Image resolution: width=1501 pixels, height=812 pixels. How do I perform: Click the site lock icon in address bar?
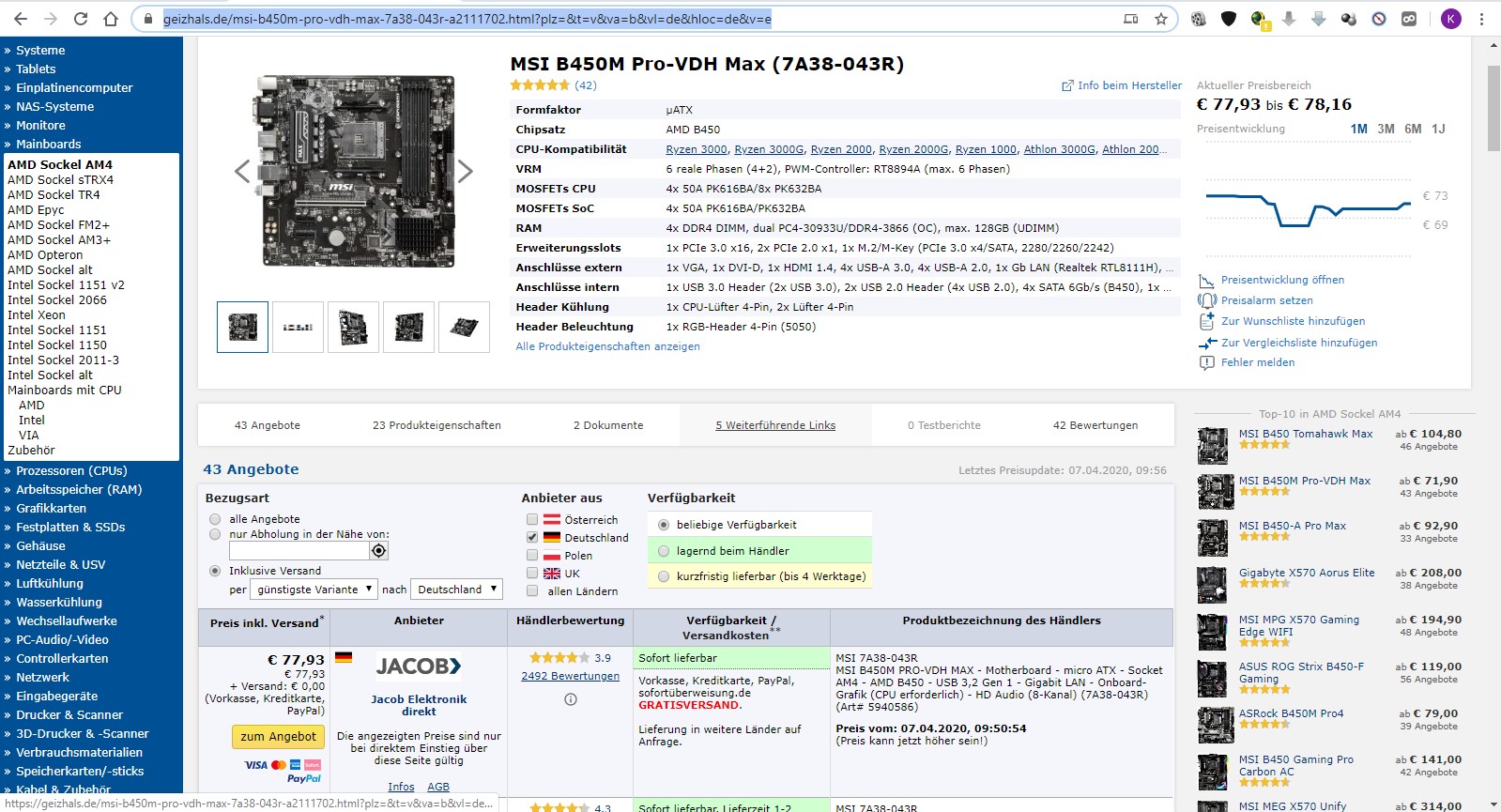click(147, 19)
